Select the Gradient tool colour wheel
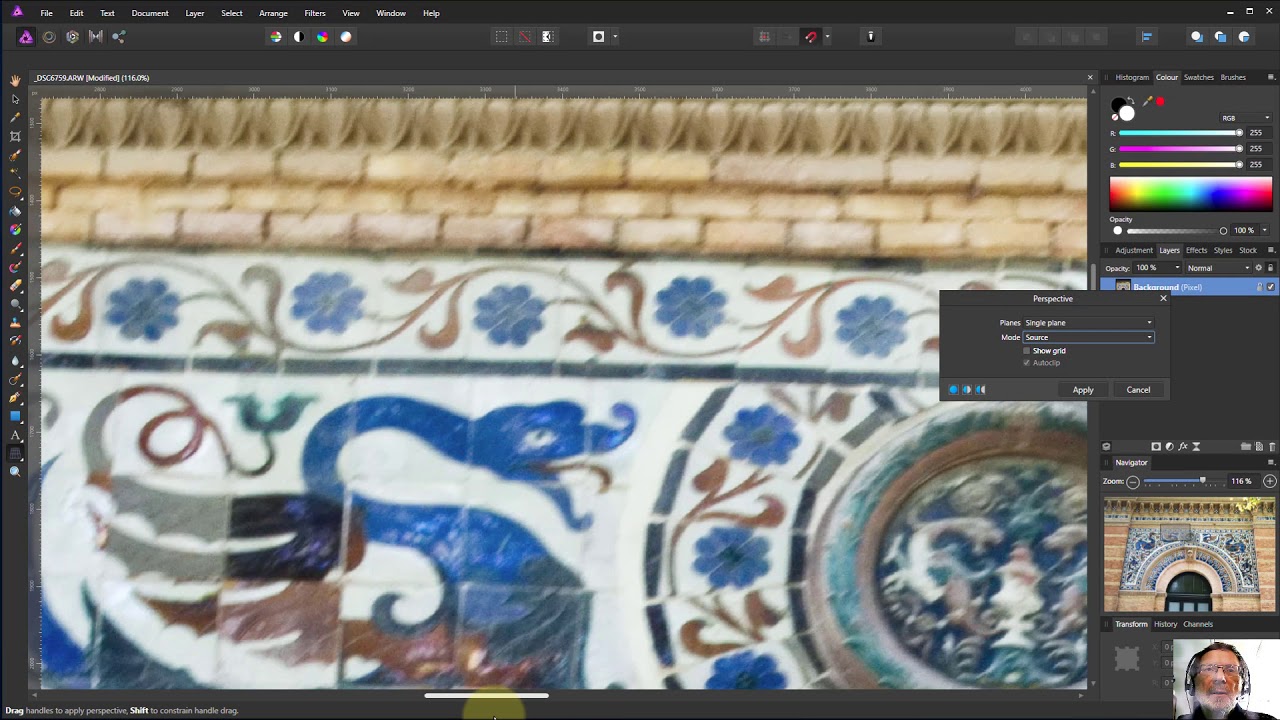The width and height of the screenshot is (1280, 720). pyautogui.click(x=15, y=230)
